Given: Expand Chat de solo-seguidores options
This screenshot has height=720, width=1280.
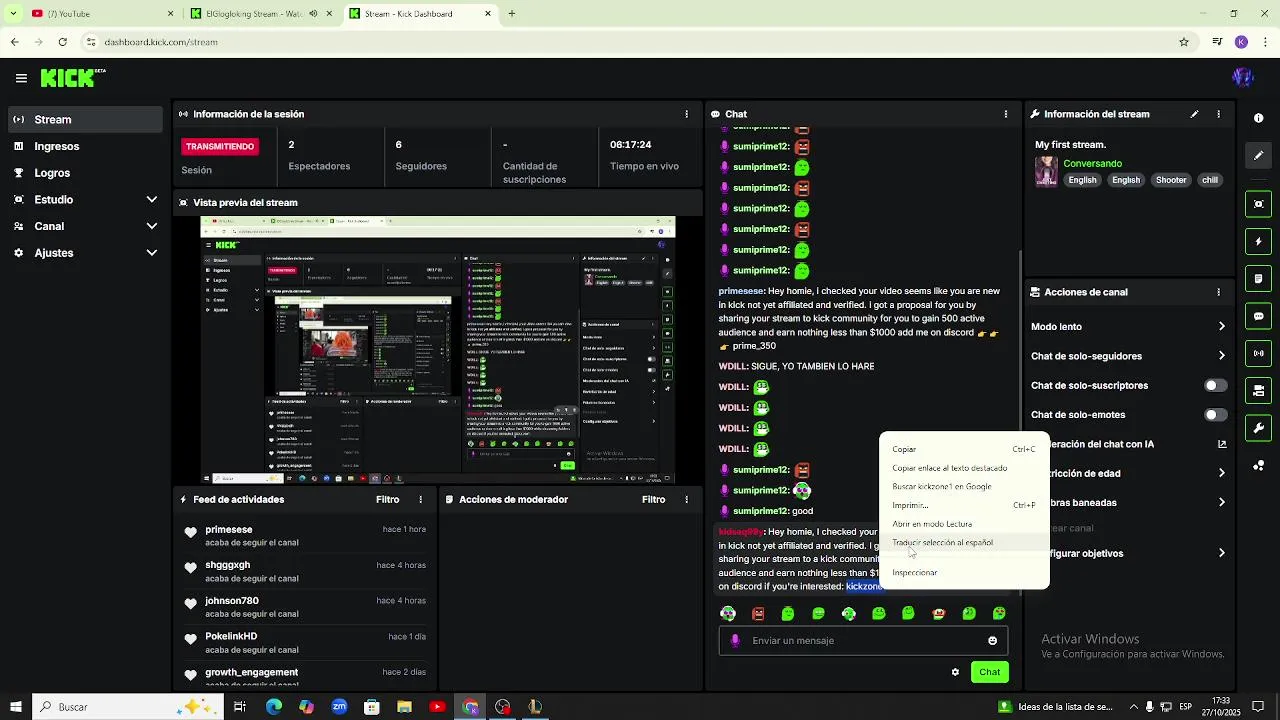Looking at the screenshot, I should pos(1221,356).
